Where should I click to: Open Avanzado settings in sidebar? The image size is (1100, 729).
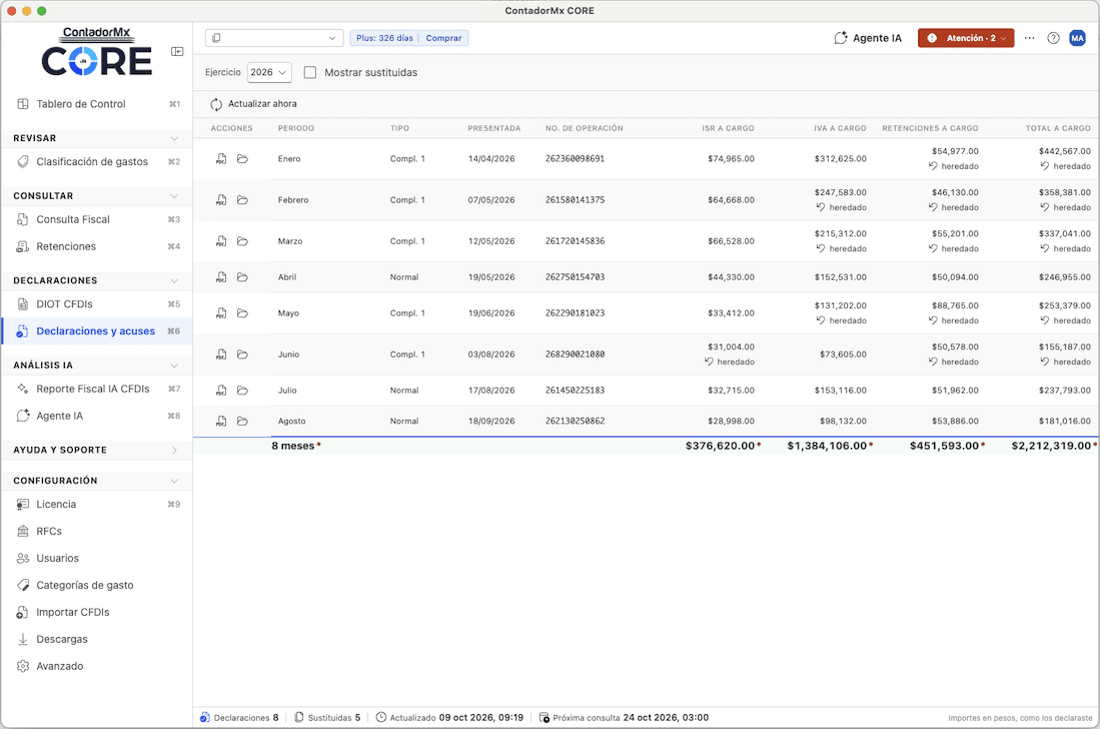(97, 667)
